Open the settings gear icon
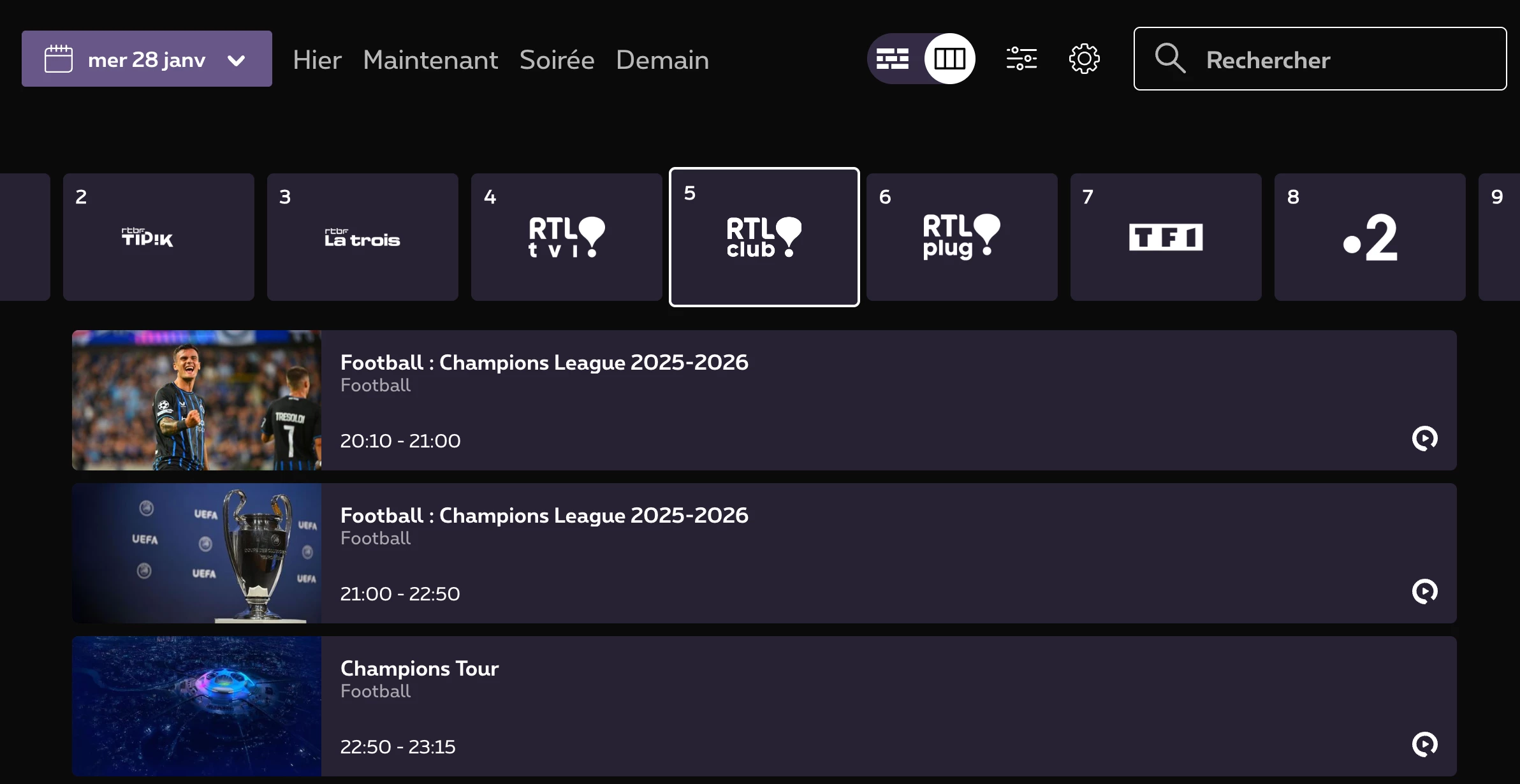 coord(1084,59)
